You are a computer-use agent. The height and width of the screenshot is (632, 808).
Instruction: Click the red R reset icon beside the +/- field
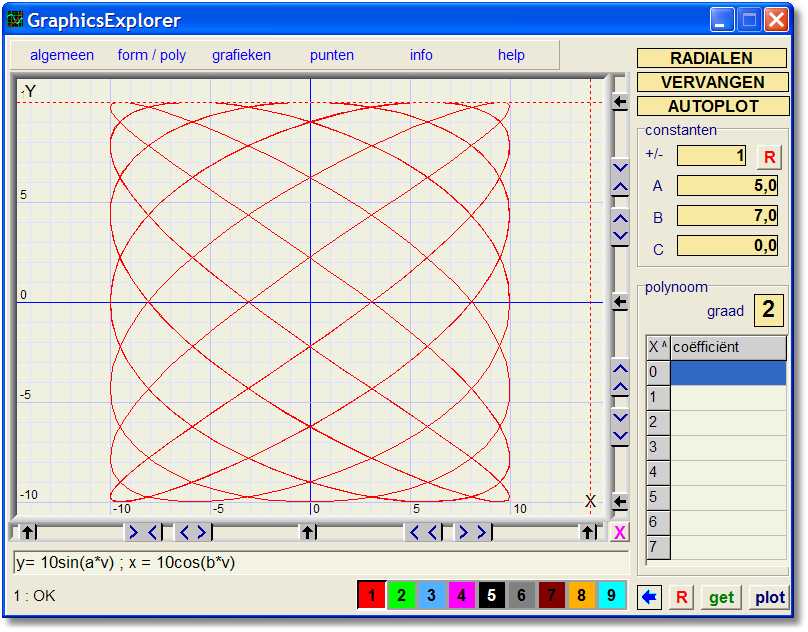pos(767,156)
